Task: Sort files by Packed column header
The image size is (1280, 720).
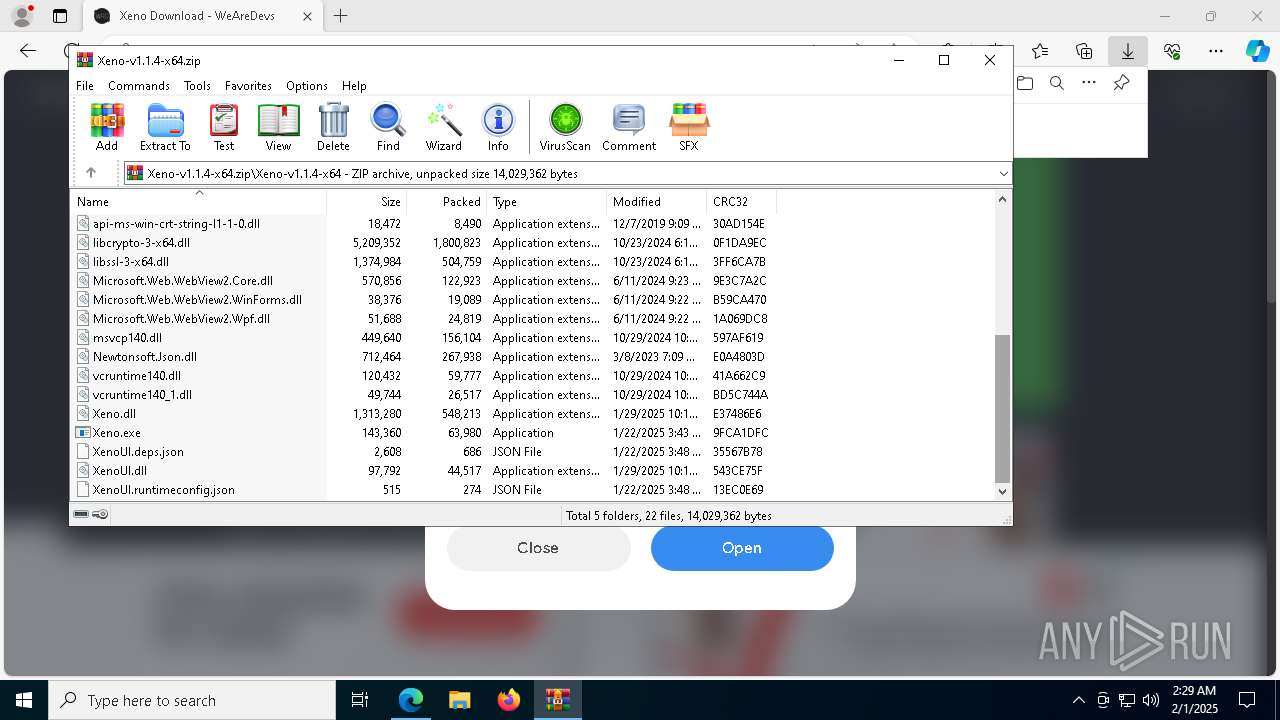Action: [x=446, y=201]
